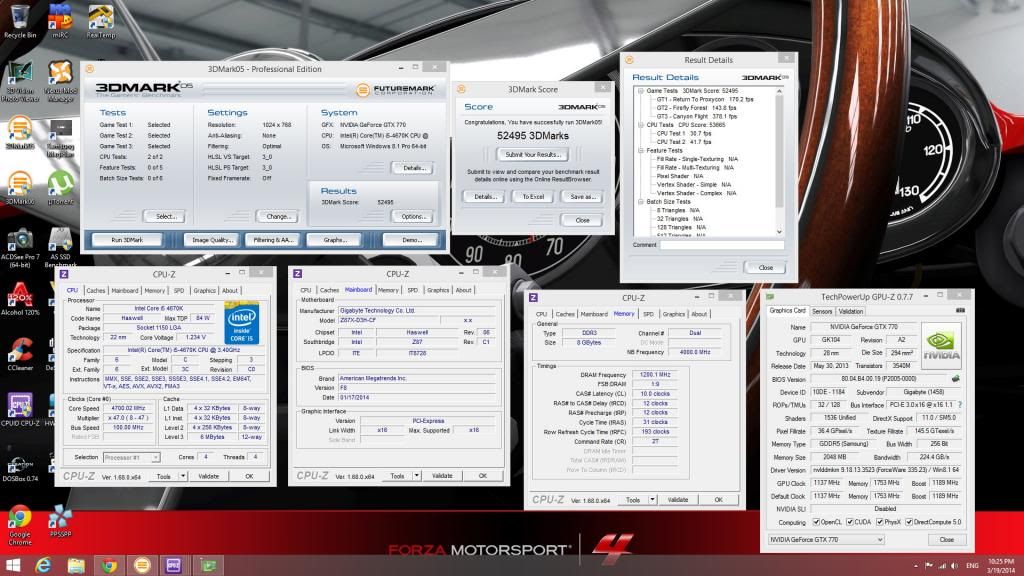Click the GPU-Z screenshot camera icon
The width and height of the screenshot is (1024, 576).
(x=960, y=311)
